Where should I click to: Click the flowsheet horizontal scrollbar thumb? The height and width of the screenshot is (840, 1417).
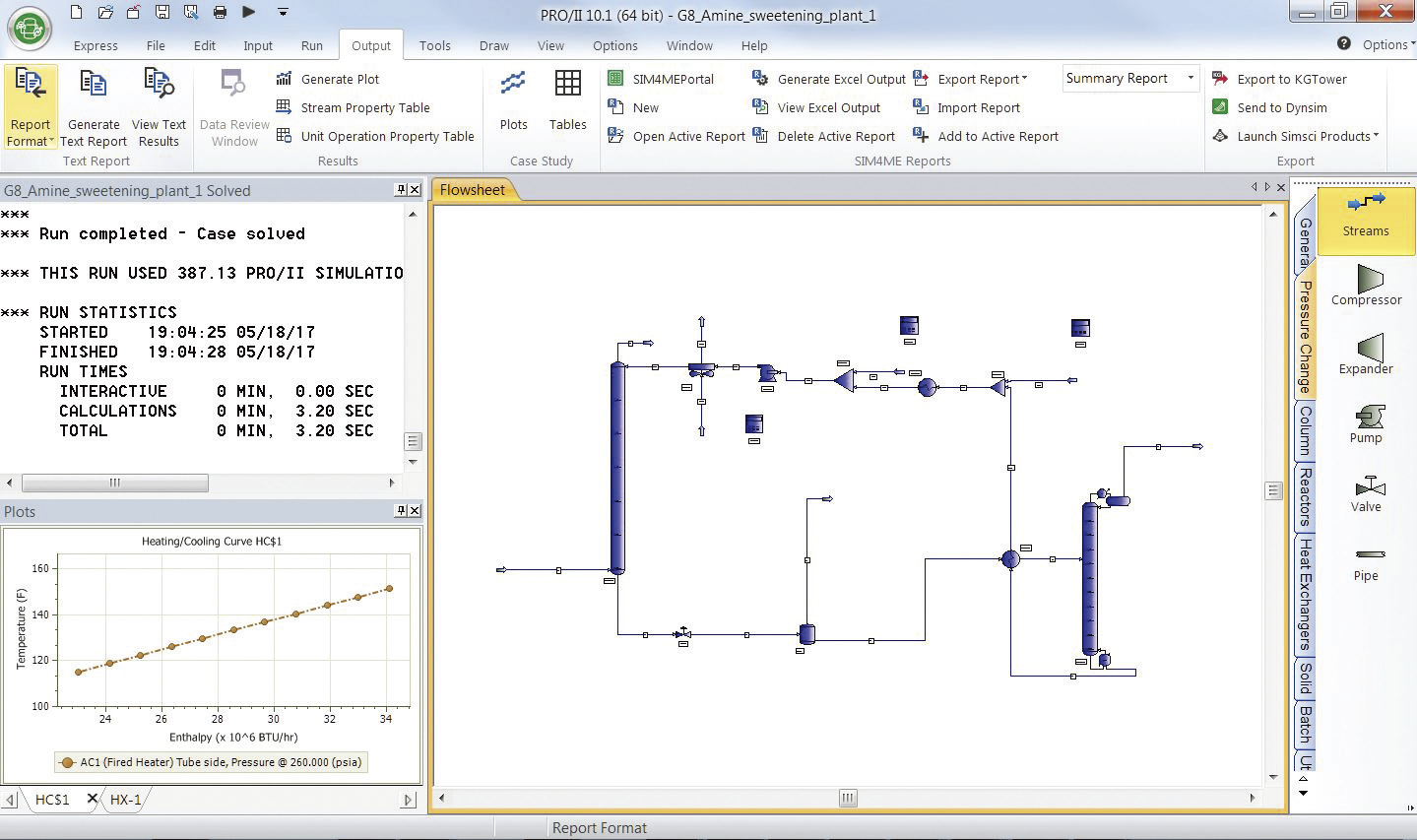click(x=847, y=798)
